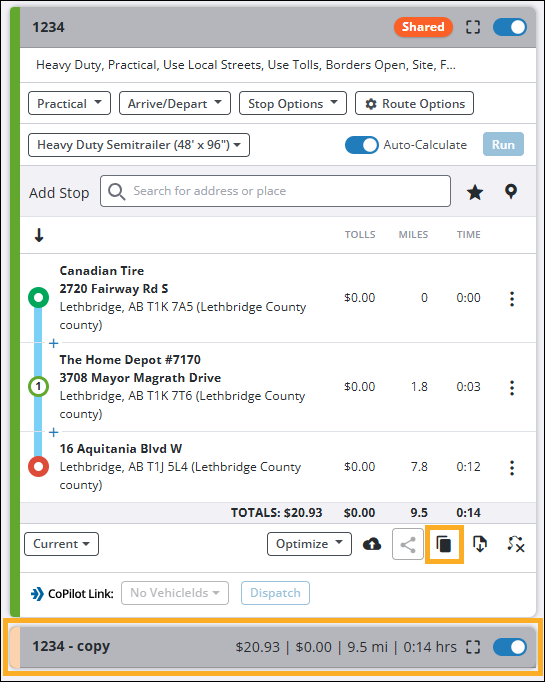Click the TOLLS column header

coord(360,235)
